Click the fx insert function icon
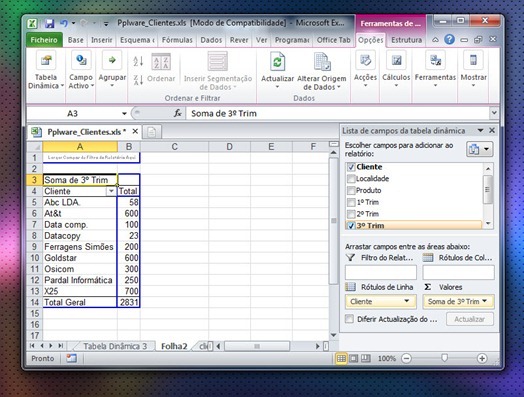524x397 pixels. click(177, 113)
